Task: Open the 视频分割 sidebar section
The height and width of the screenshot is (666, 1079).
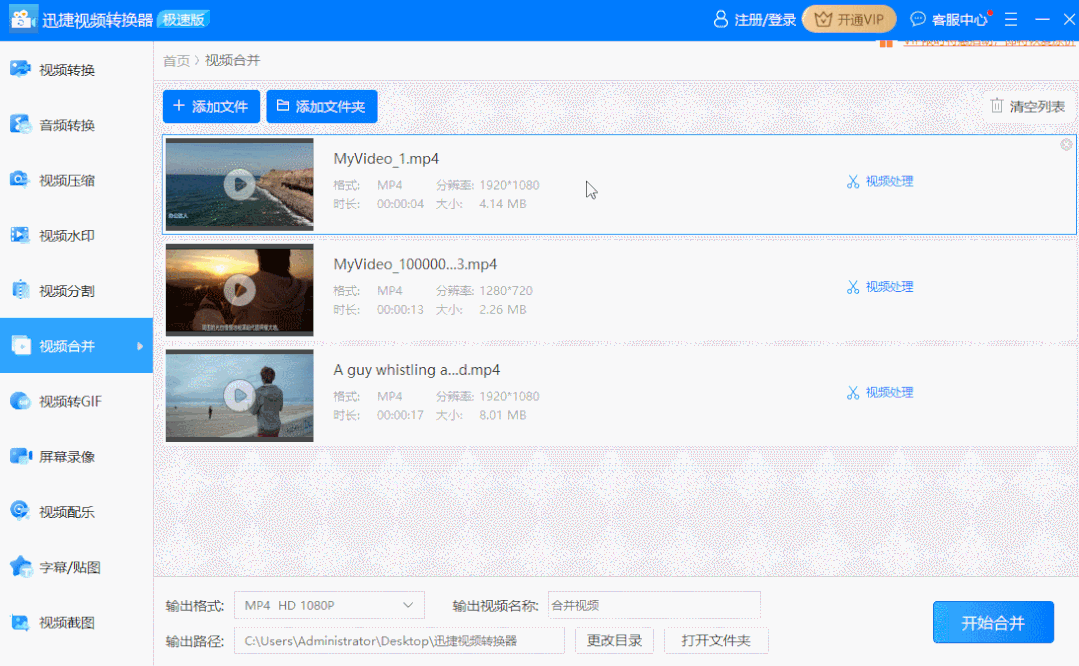Action: point(76,290)
